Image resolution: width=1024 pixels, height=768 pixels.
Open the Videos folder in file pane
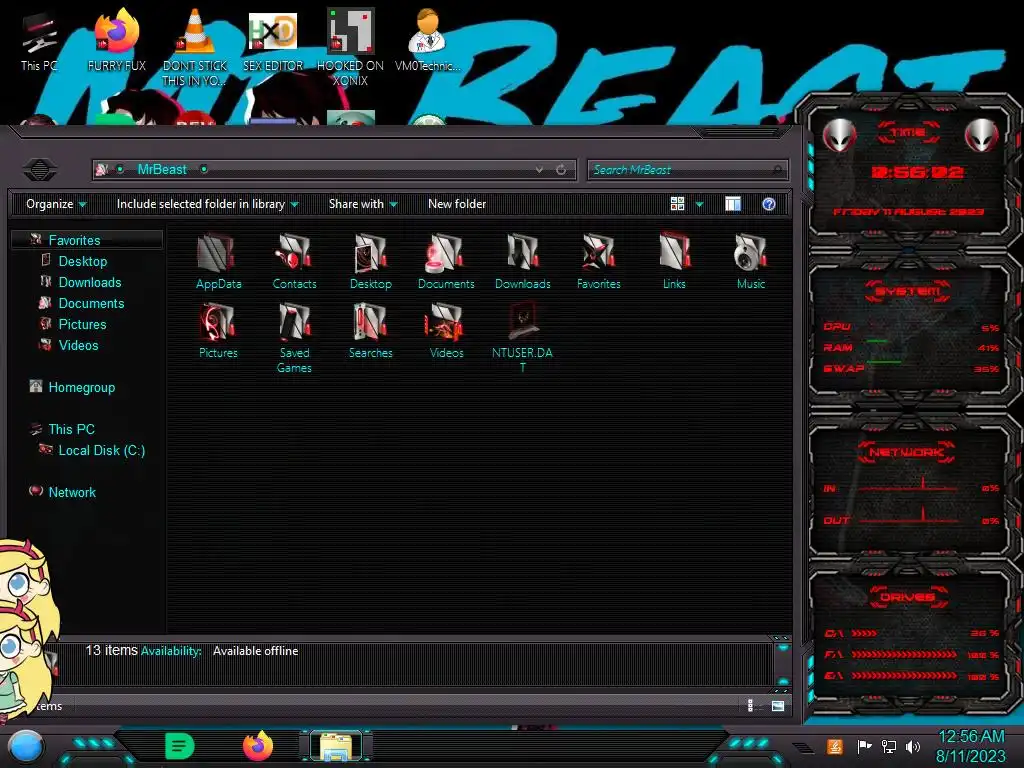pos(446,330)
